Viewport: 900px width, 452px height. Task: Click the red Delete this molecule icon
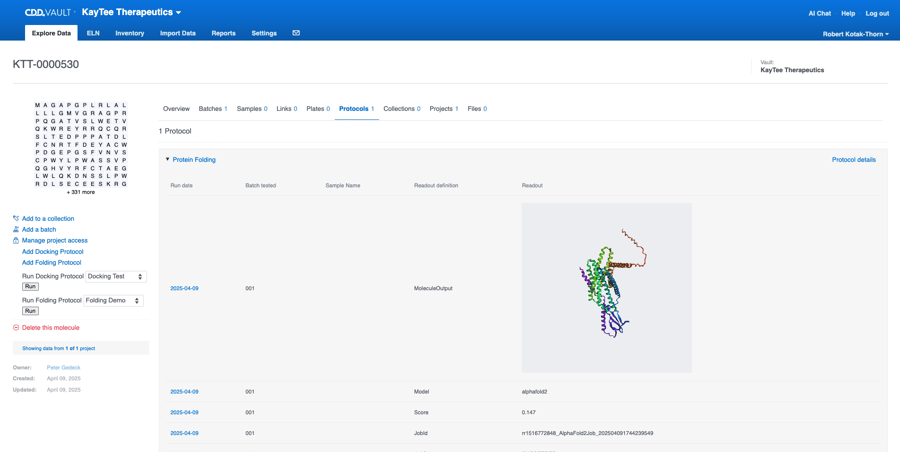click(16, 328)
